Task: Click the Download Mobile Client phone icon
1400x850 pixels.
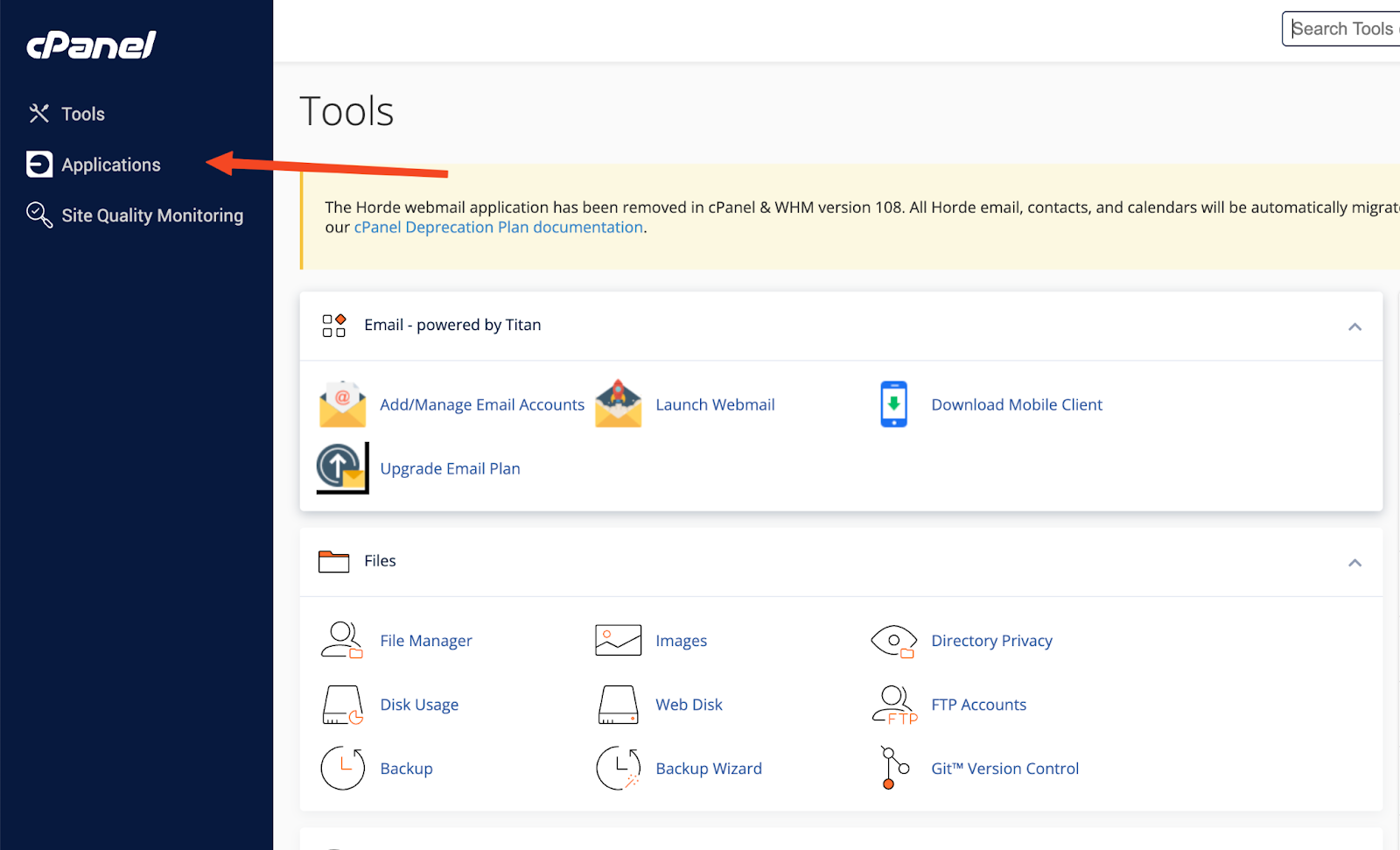Action: 893,404
